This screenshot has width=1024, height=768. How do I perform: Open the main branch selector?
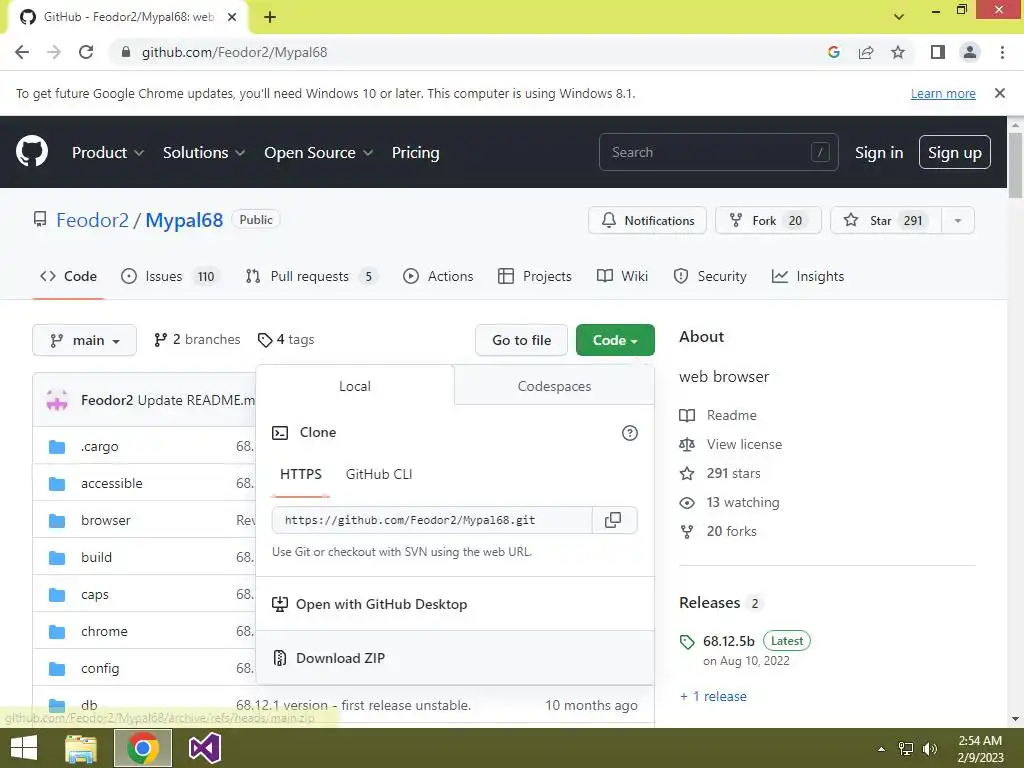(x=84, y=340)
